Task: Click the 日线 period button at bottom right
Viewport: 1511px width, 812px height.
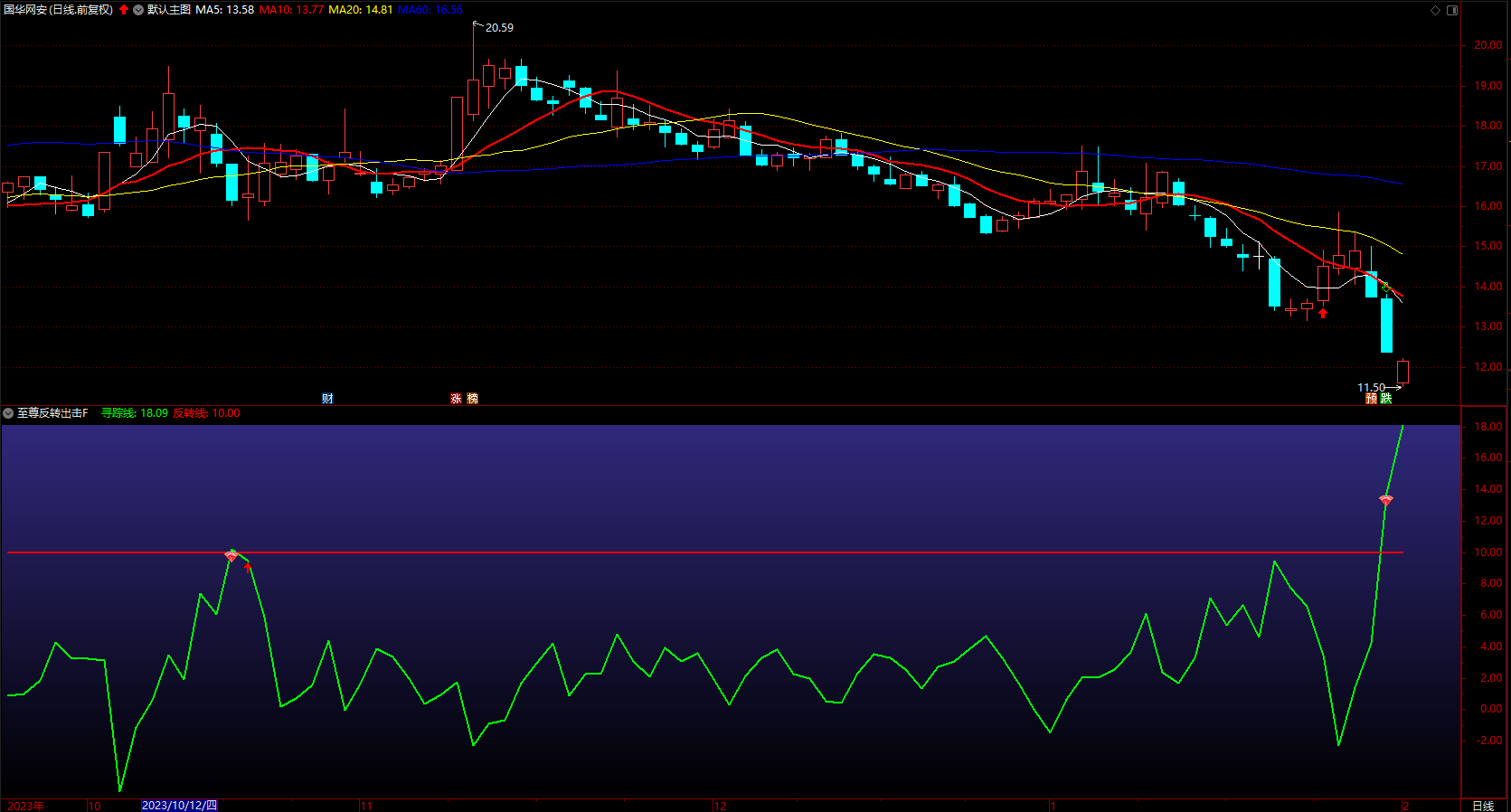Action: [1483, 806]
